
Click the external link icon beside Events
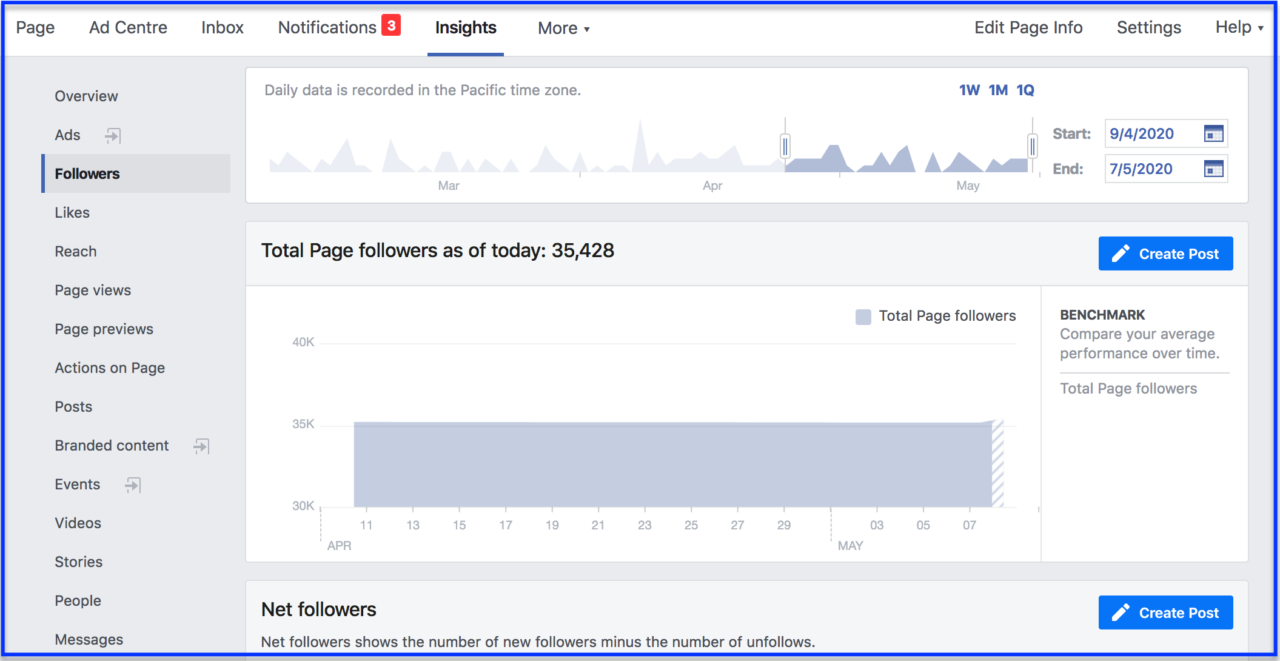click(x=131, y=484)
